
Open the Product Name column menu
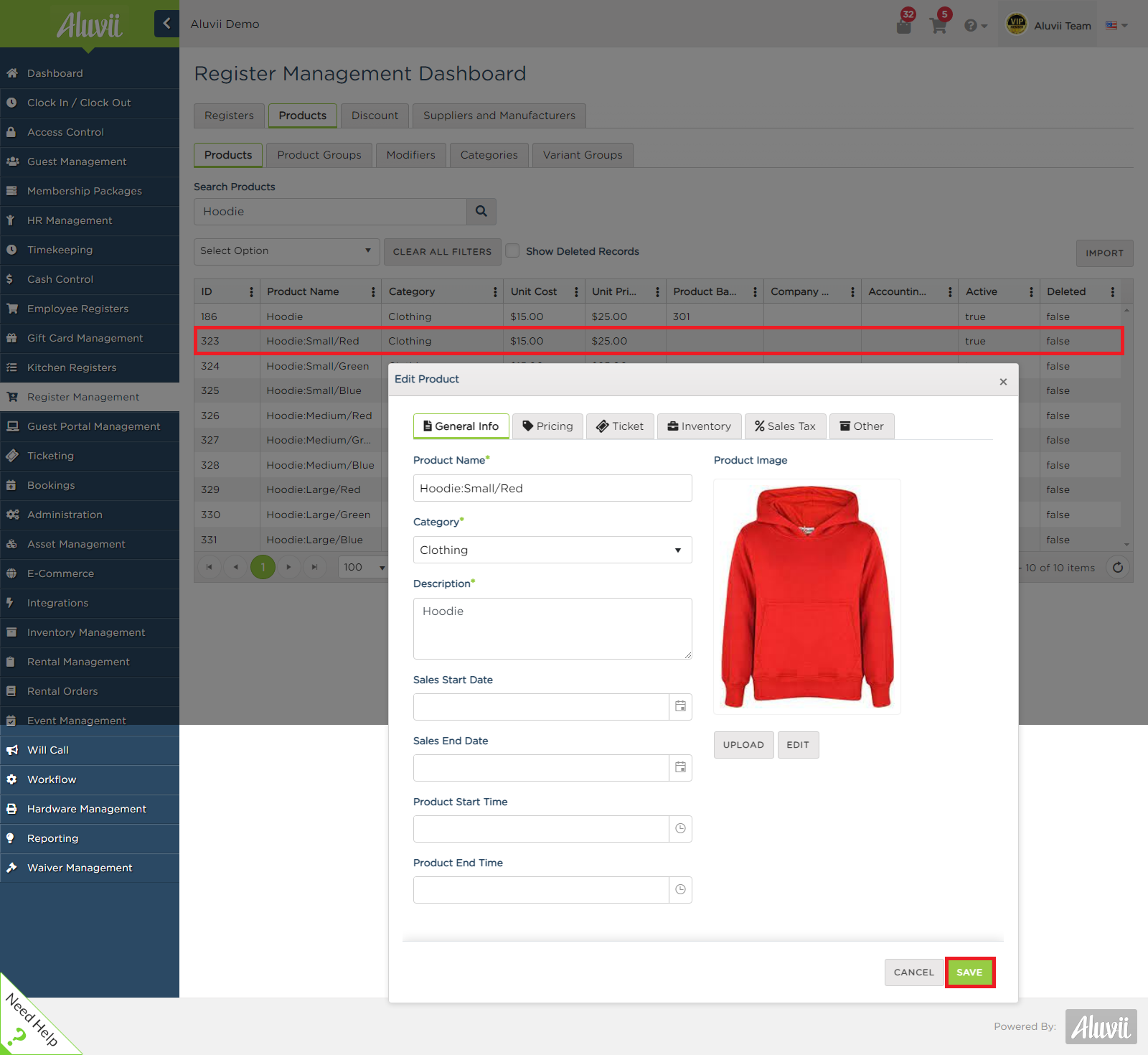(373, 292)
